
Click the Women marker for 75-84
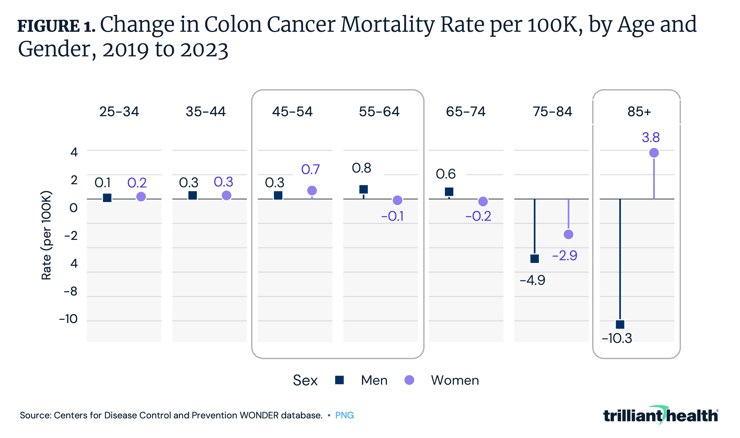(x=569, y=234)
